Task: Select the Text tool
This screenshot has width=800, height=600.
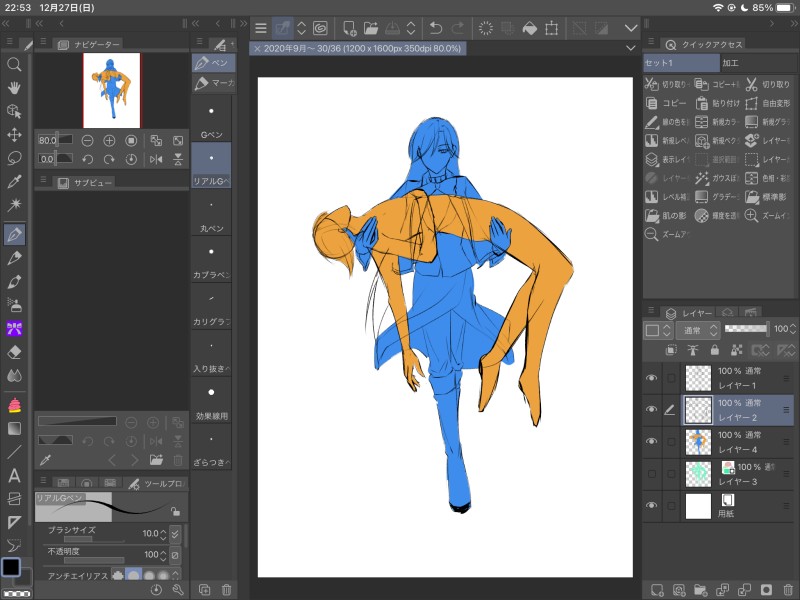Action: (15, 474)
